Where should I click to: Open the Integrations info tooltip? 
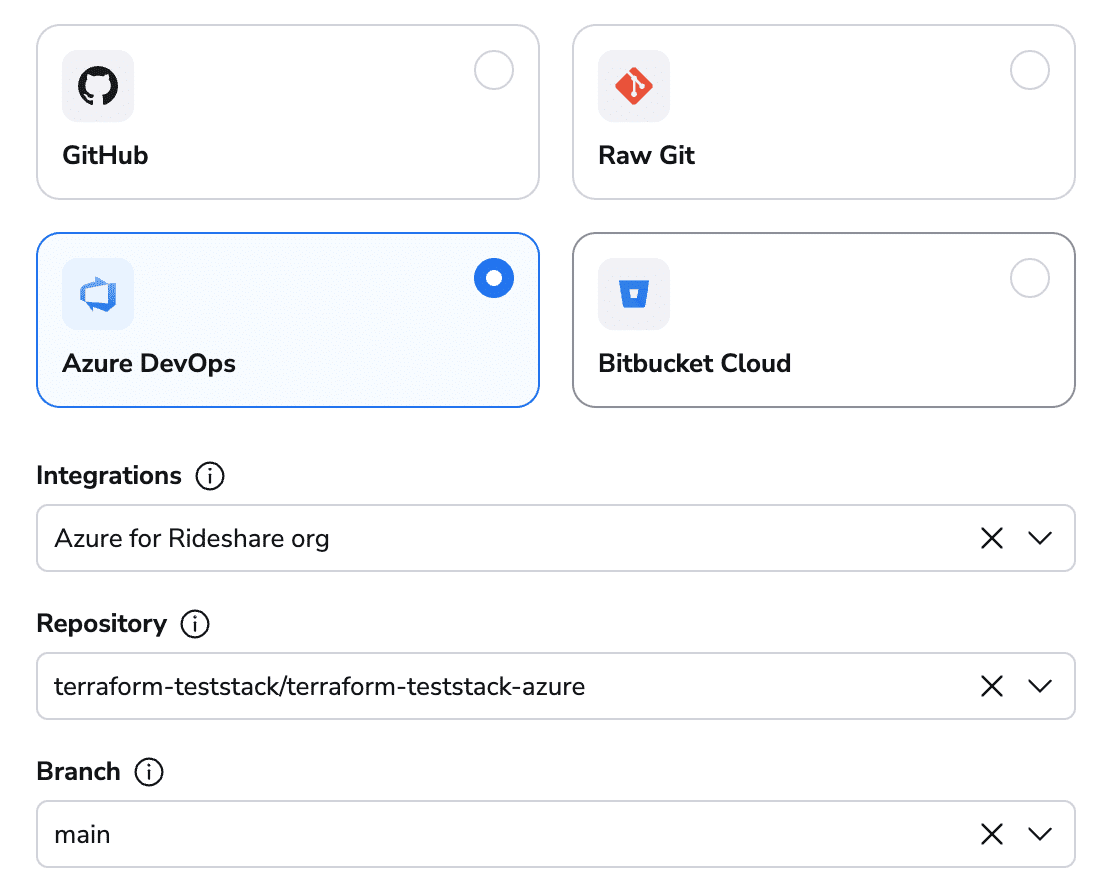pos(210,476)
